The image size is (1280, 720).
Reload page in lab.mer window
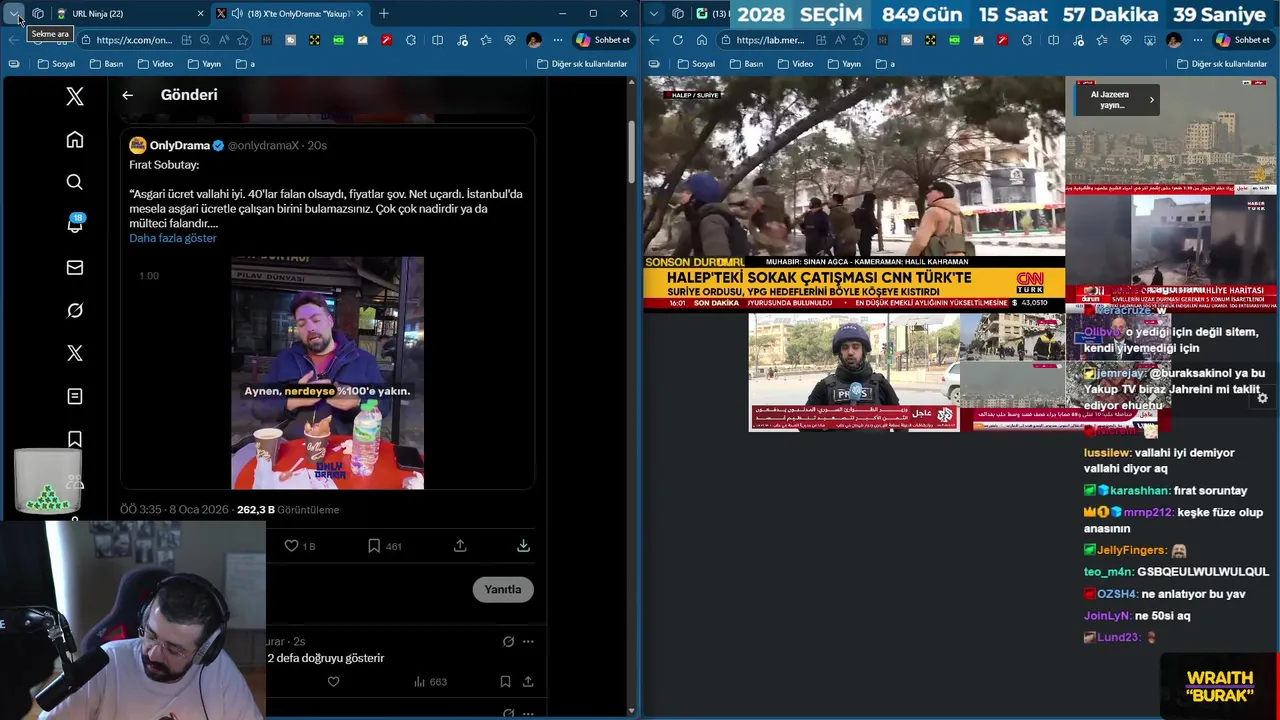[678, 40]
